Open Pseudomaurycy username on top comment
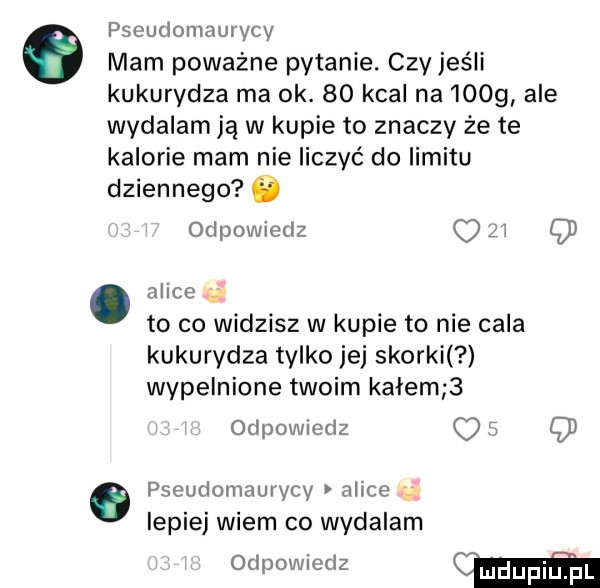The width and height of the screenshot is (600, 588). click(x=191, y=31)
